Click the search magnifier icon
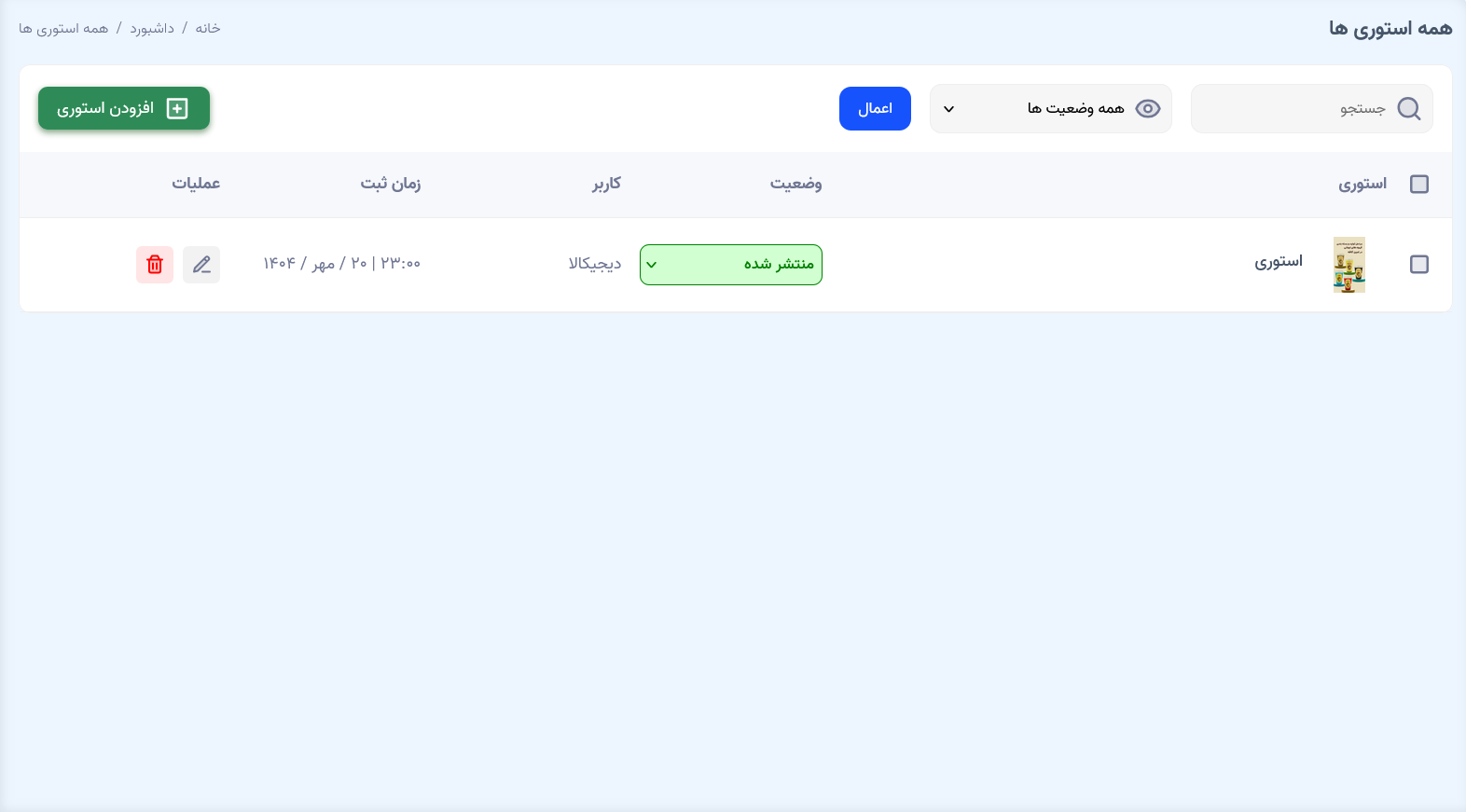The image size is (1466, 812). pyautogui.click(x=1408, y=109)
